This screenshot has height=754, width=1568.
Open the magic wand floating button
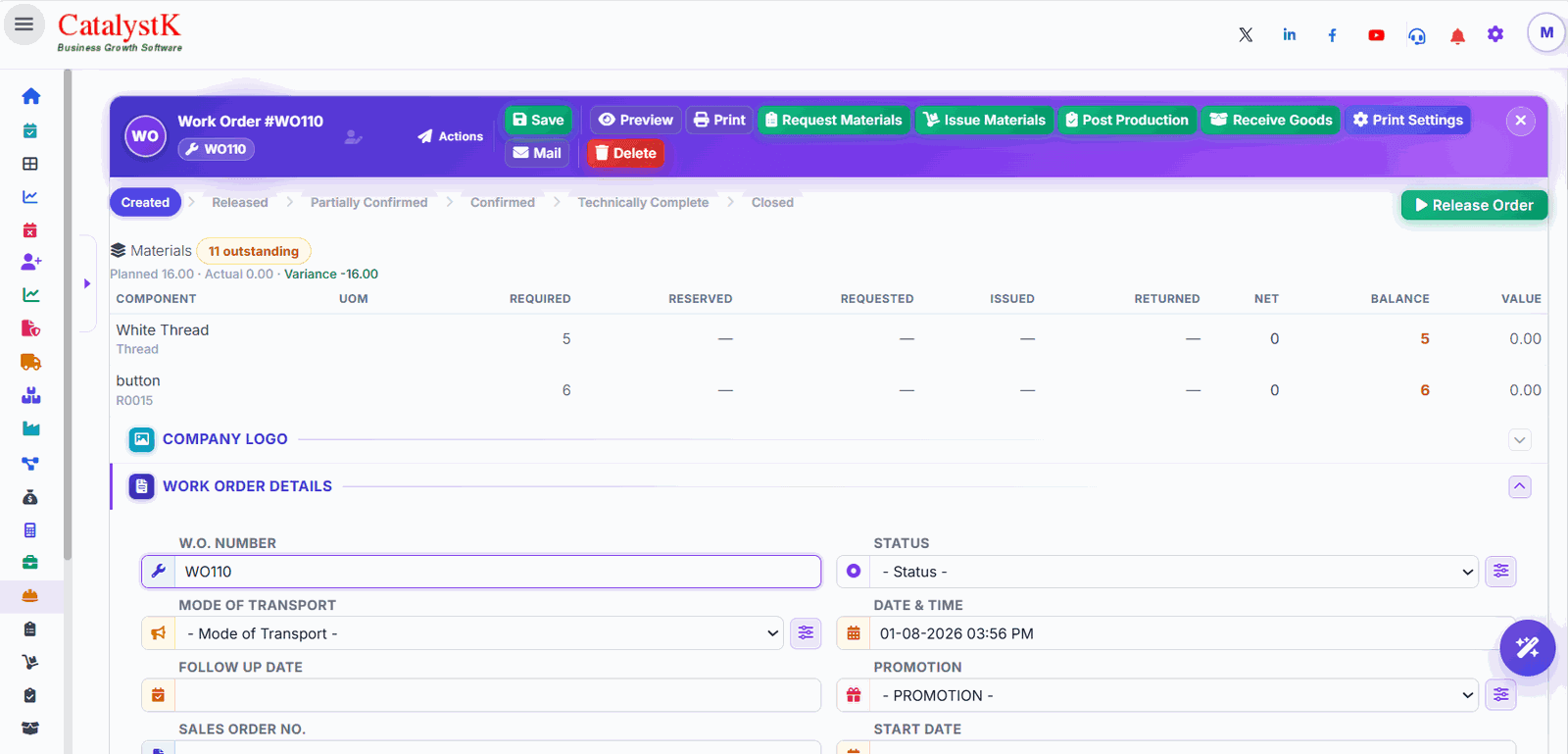tap(1528, 648)
